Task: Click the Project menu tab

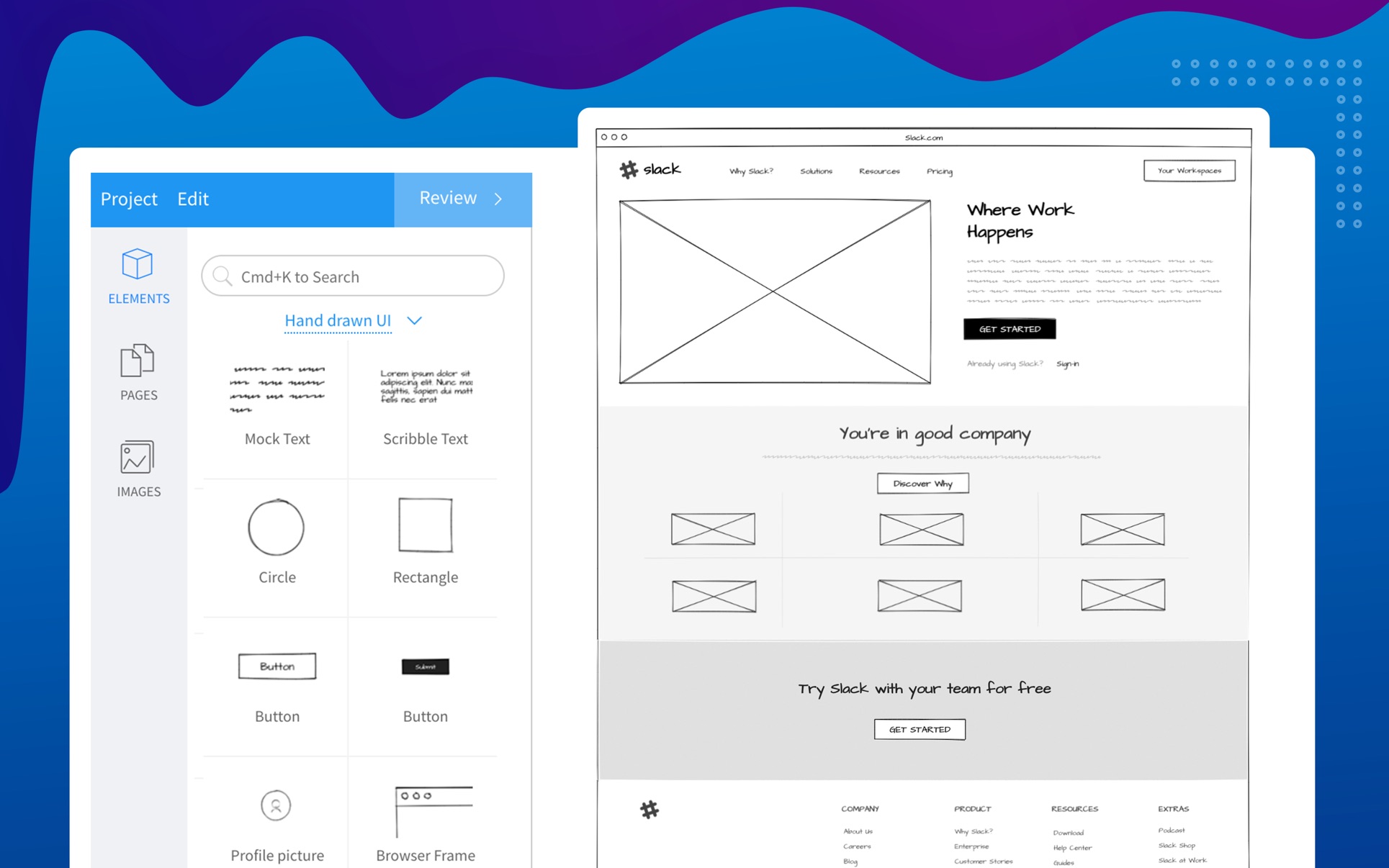Action: coord(127,199)
